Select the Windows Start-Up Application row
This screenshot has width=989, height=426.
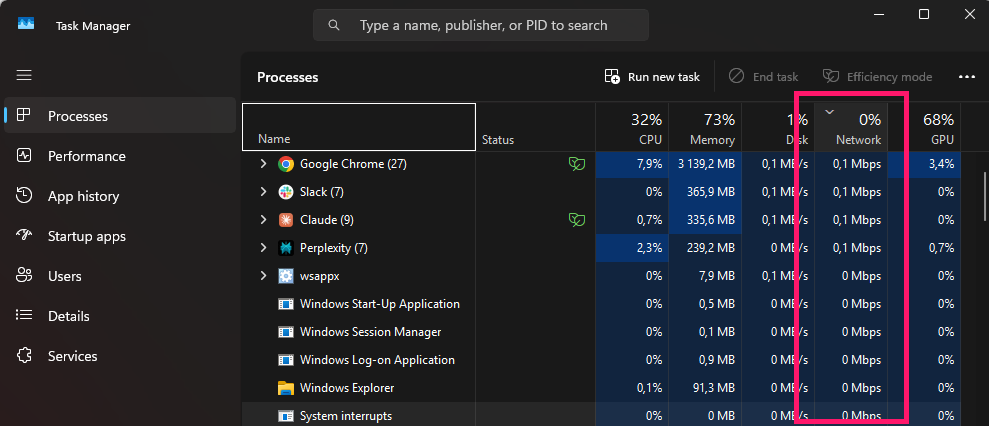click(x=602, y=304)
